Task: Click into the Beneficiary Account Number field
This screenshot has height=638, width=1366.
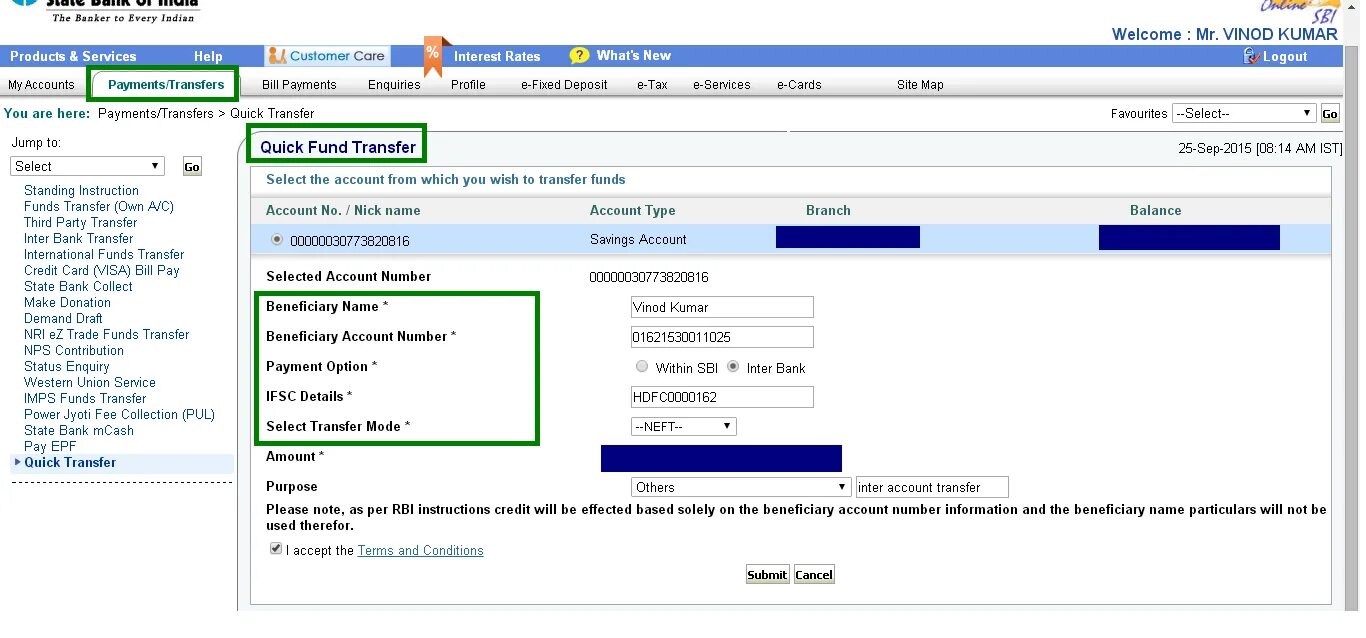Action: tap(722, 337)
